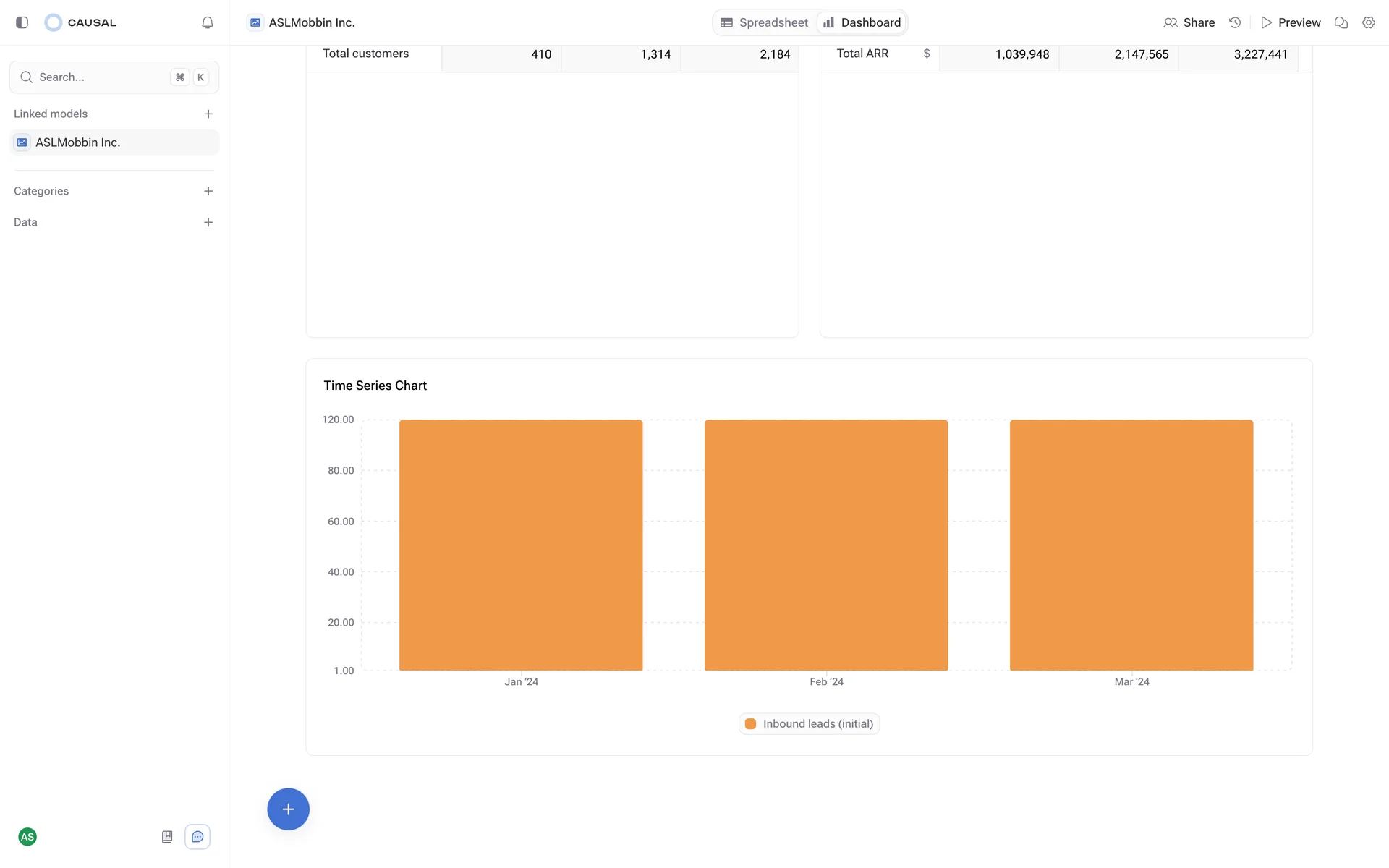The height and width of the screenshot is (868, 1389).
Task: Collapse the sidebar panel icon
Action: [22, 22]
